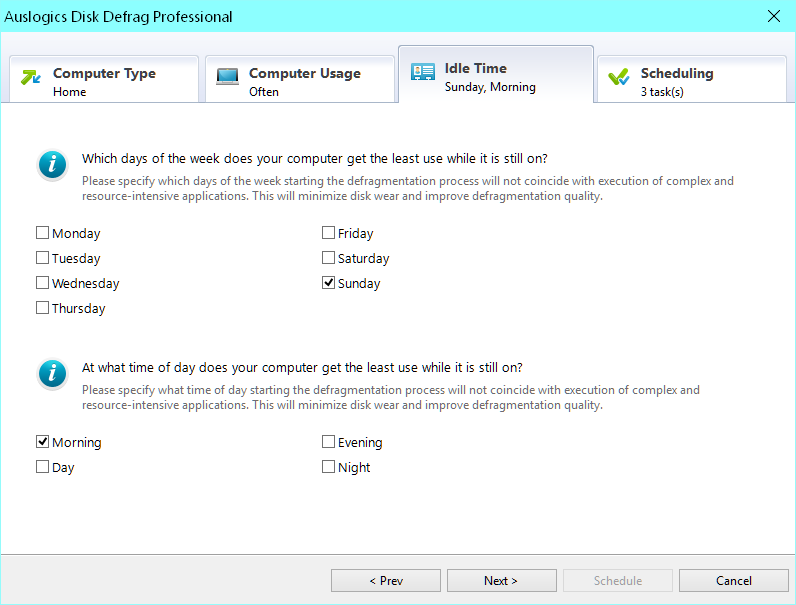Click the '3 task(s)' scheduling subtitle

(x=662, y=92)
